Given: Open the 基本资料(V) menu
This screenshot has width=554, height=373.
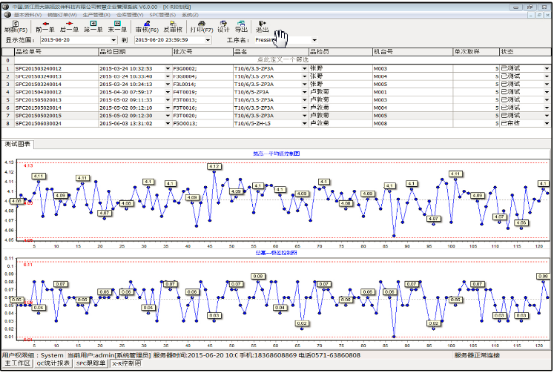Looking at the screenshot, I should click(28, 15).
